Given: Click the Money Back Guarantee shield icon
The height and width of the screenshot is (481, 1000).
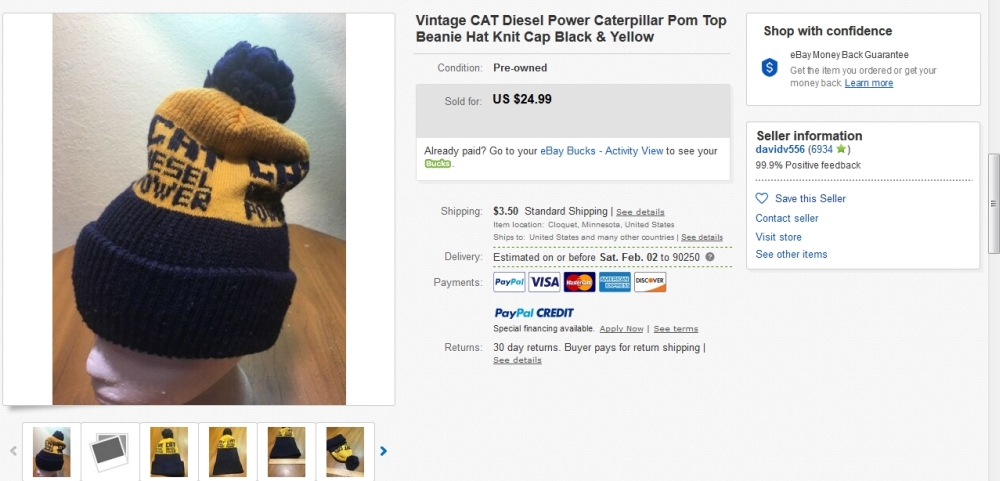Looking at the screenshot, I should [769, 67].
